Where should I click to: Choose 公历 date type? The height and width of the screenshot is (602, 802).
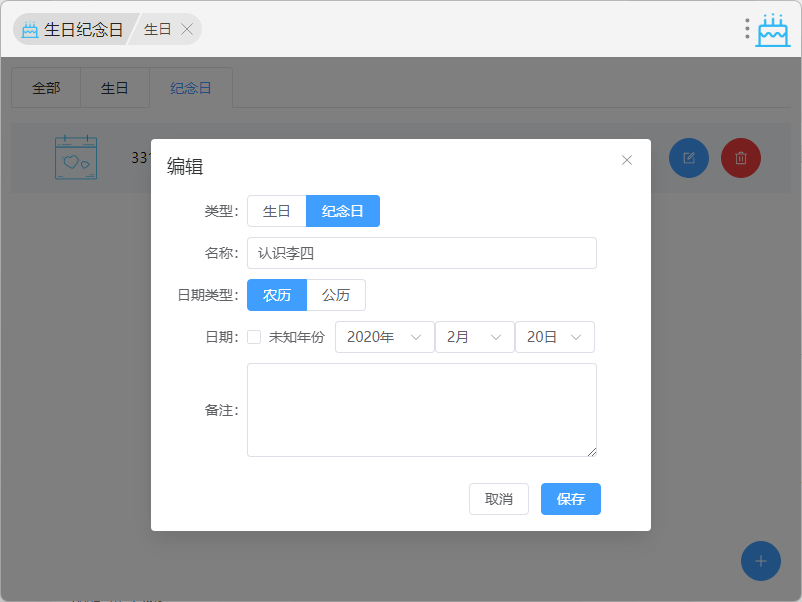[336, 295]
